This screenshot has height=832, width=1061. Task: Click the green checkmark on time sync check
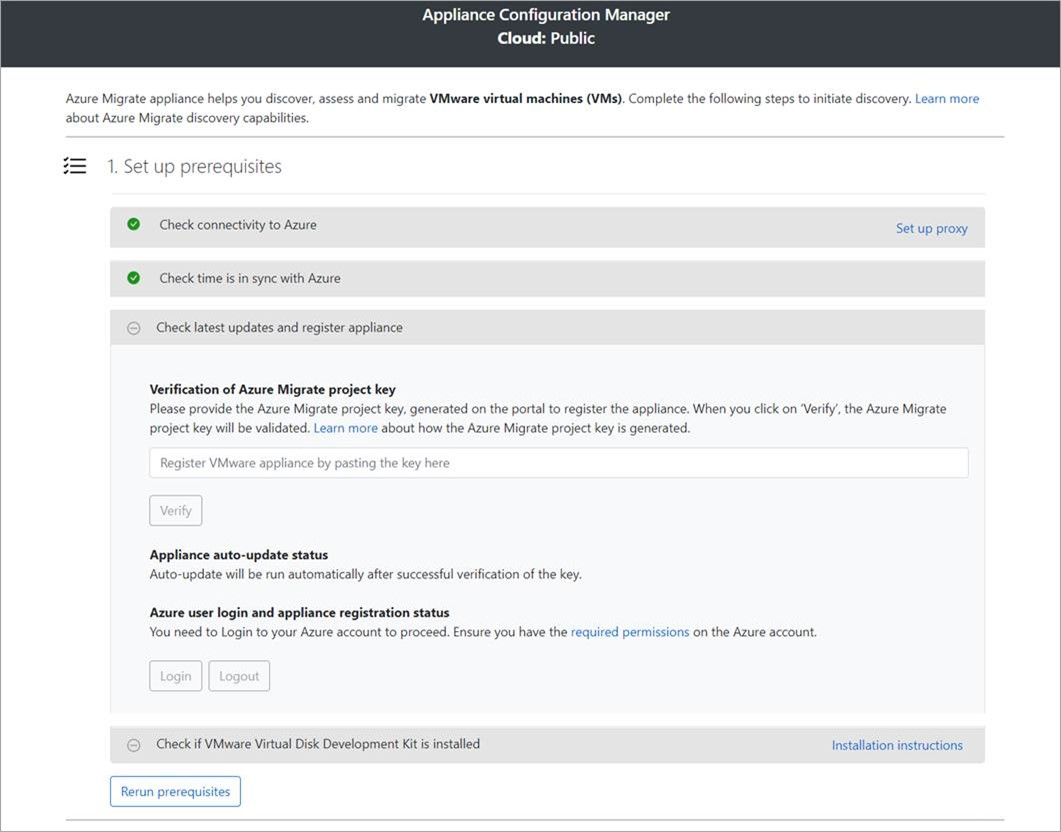pos(133,278)
